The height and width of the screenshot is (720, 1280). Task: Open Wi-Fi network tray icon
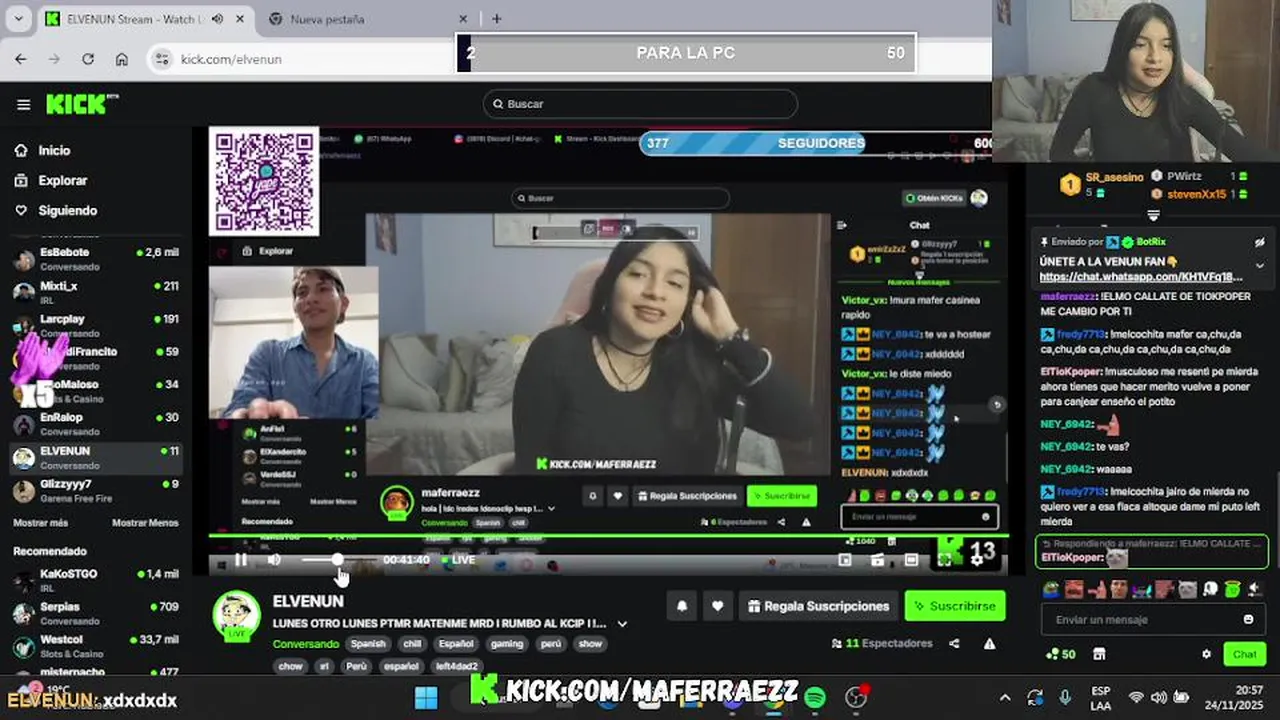coord(1136,697)
